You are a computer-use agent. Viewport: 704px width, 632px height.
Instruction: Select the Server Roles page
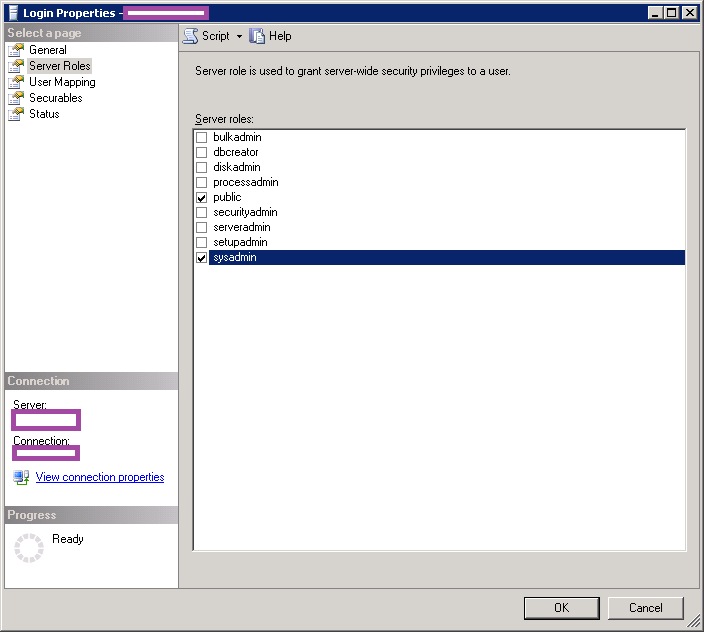60,66
